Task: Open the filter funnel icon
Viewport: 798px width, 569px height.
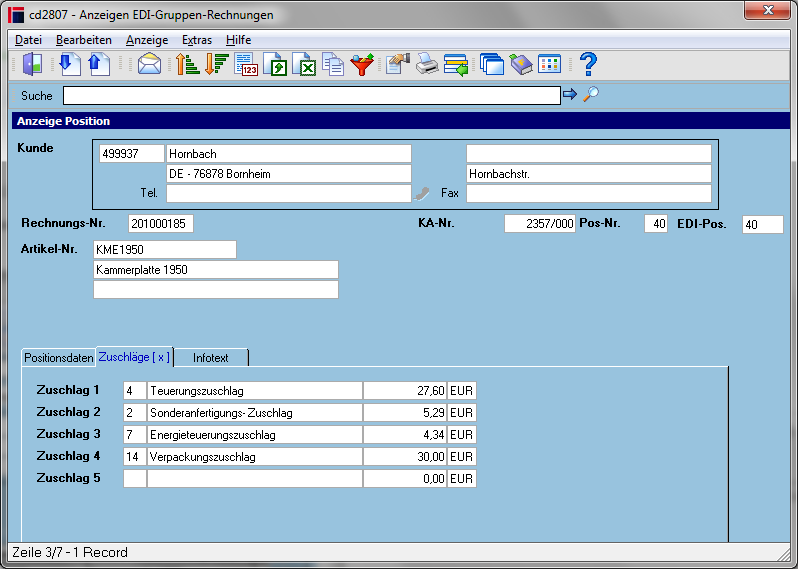Action: pyautogui.click(x=362, y=64)
